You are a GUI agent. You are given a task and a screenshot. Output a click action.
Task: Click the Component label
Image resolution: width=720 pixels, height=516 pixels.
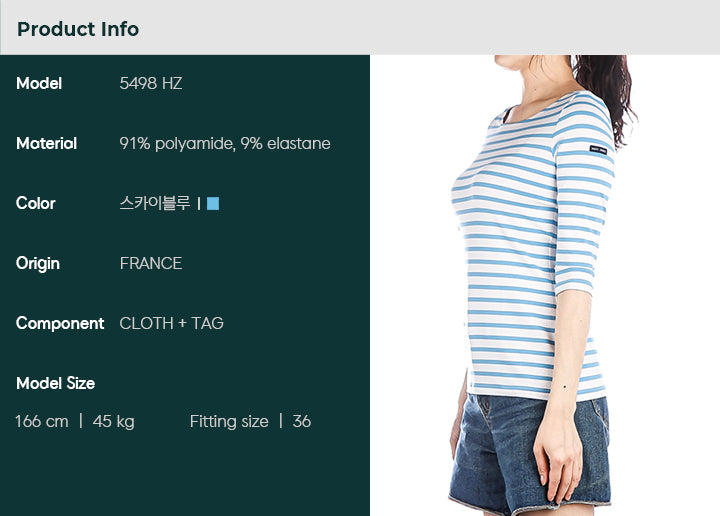pyautogui.click(x=60, y=324)
